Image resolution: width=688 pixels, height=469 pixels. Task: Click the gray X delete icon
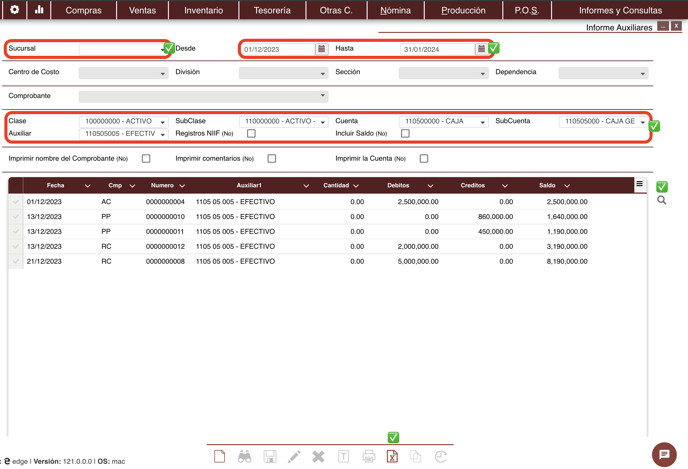click(319, 457)
